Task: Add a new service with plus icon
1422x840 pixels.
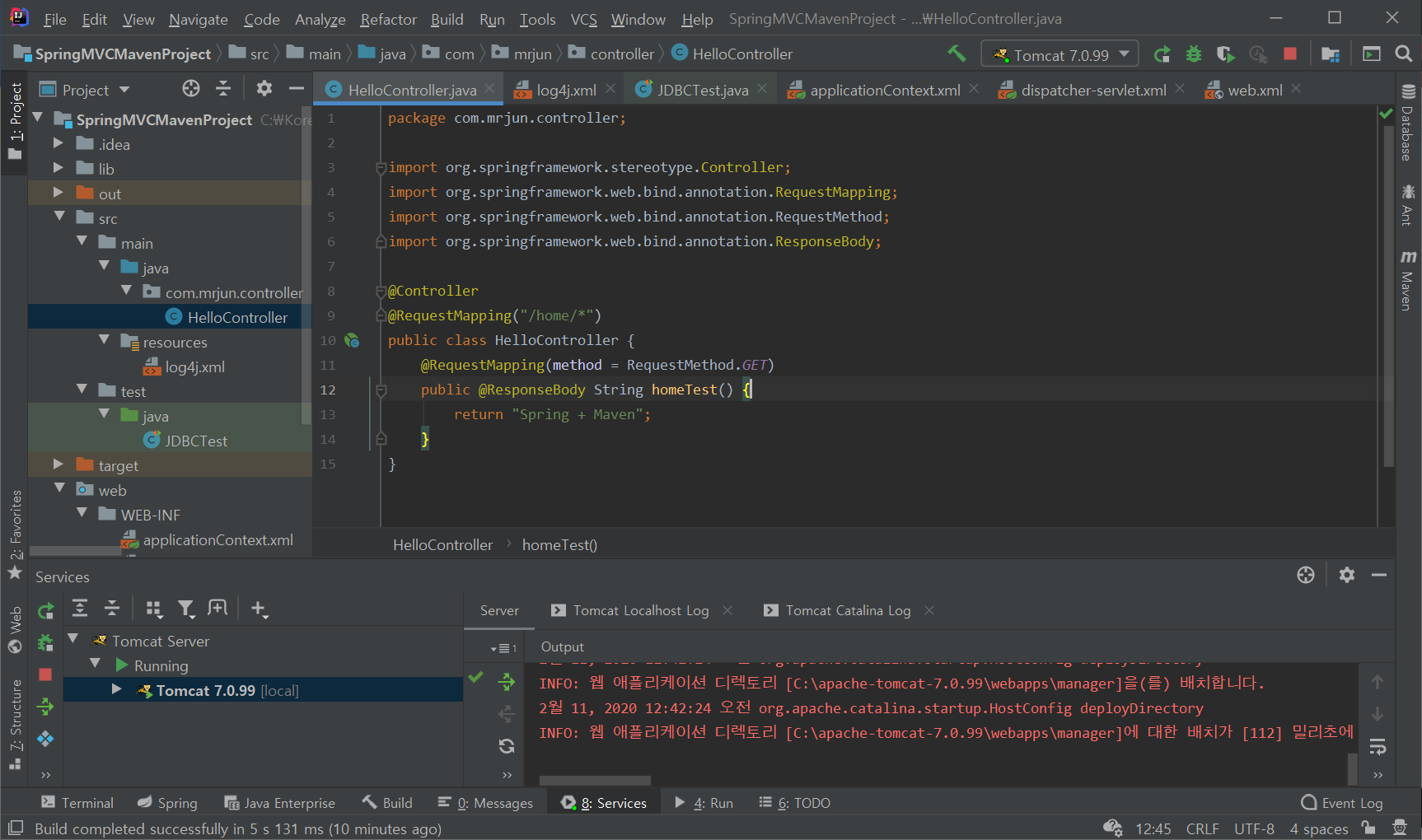Action: 259,609
